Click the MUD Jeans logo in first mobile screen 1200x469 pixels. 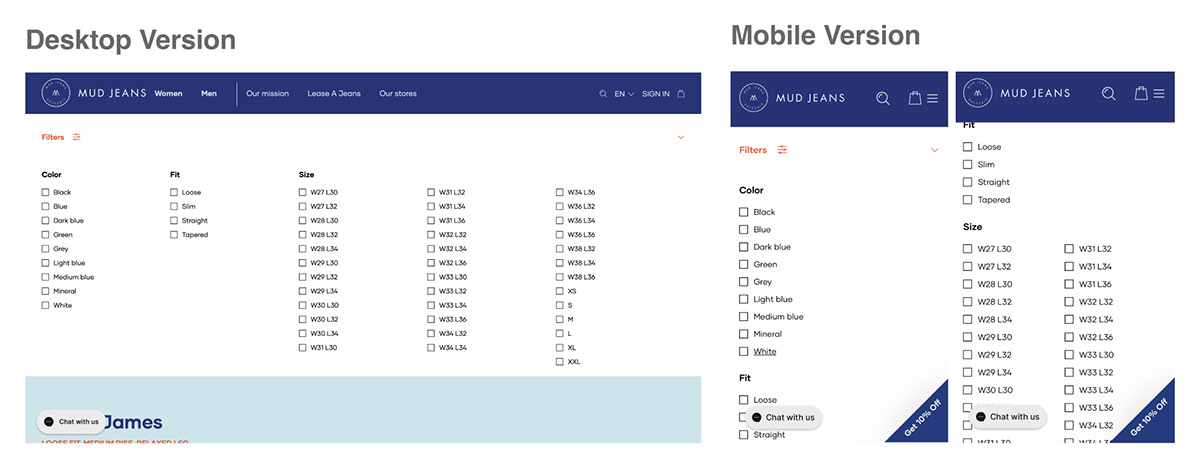coord(792,97)
